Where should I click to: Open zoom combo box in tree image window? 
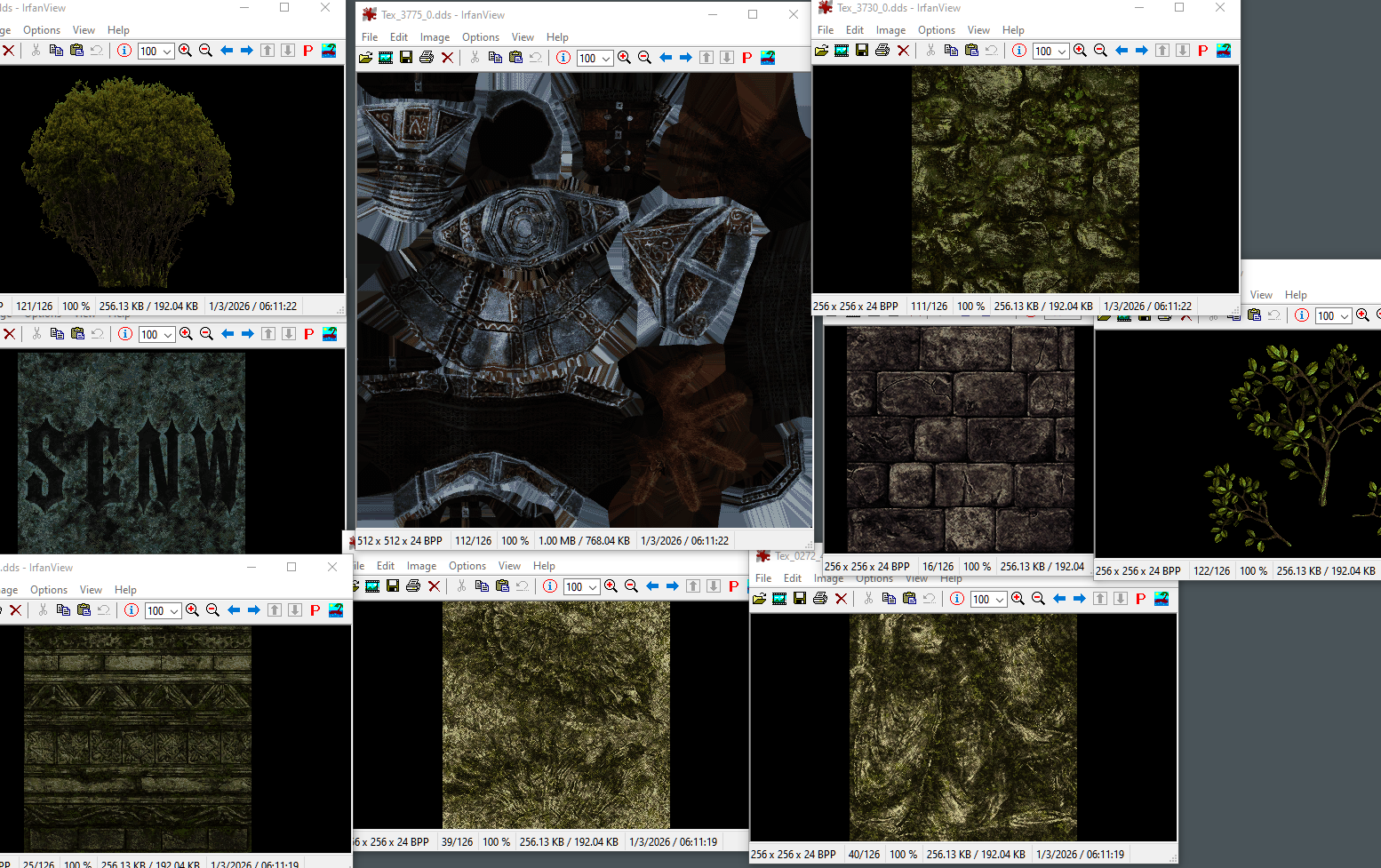click(167, 52)
